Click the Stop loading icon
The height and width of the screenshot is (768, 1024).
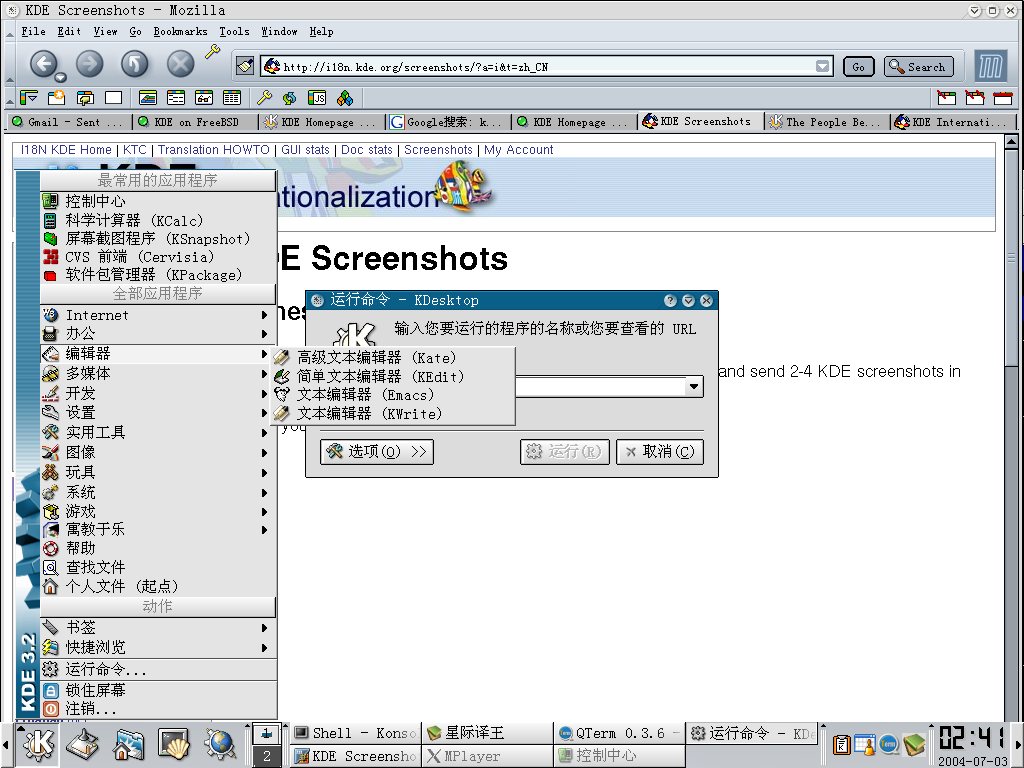point(180,64)
